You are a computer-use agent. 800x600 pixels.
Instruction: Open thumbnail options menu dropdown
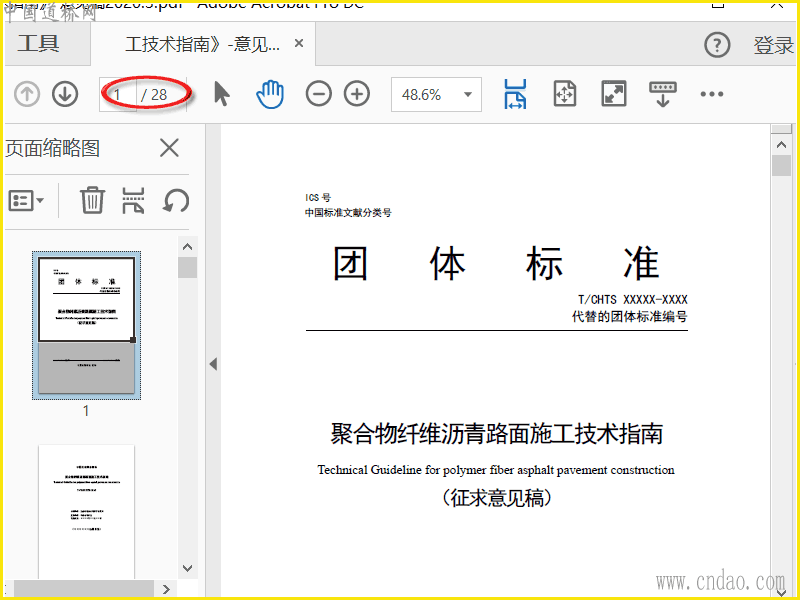26,201
